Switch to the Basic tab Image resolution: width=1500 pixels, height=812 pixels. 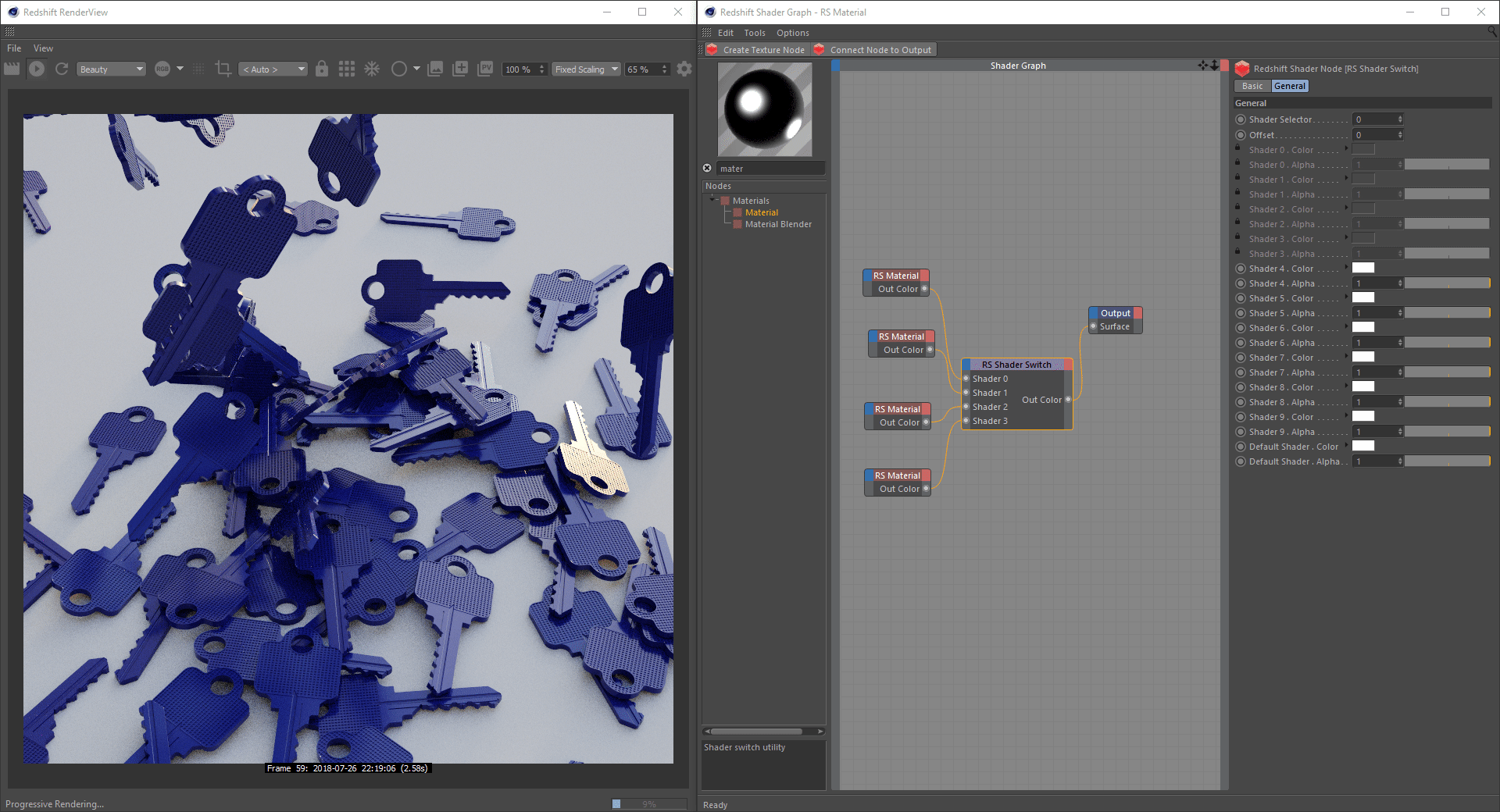(x=1252, y=86)
